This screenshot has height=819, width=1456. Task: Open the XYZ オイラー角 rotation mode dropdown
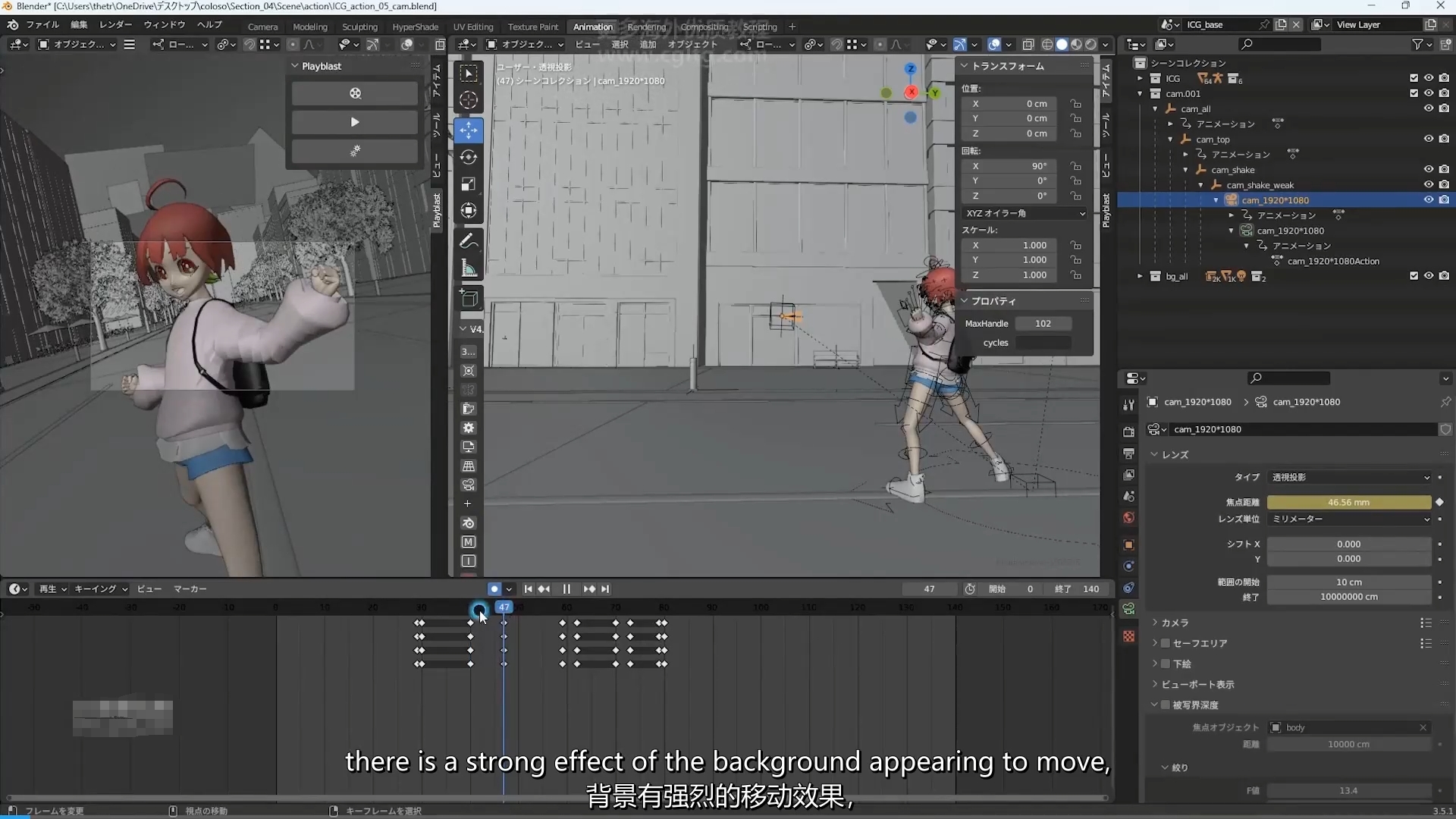pos(1025,213)
